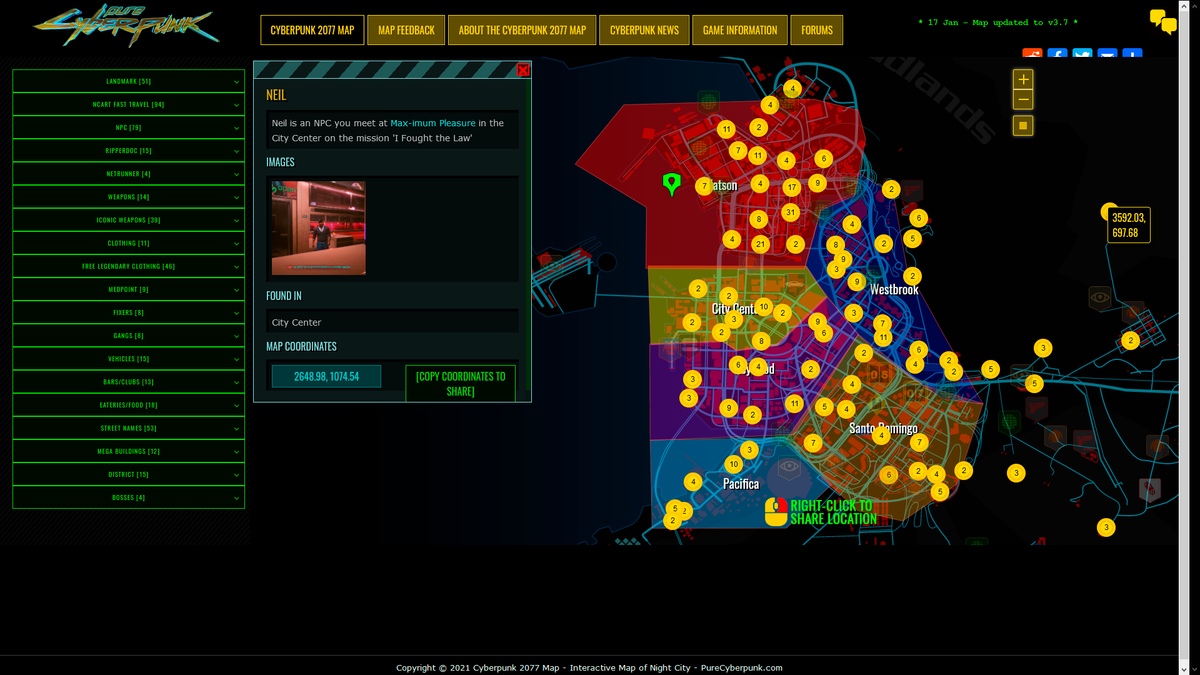
Task: Open the Neil screenshot thumbnail
Action: [319, 228]
